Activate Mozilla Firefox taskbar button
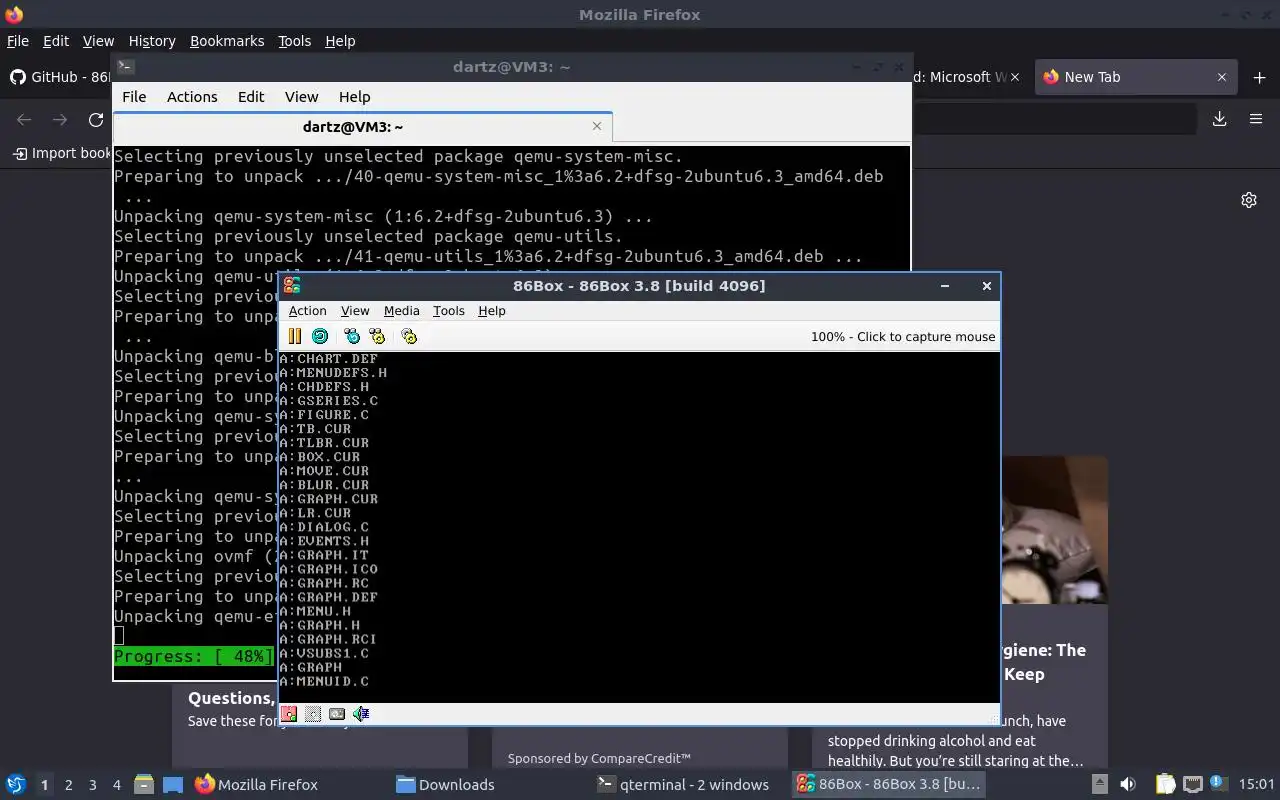Viewport: 1280px width, 800px height. 287,784
